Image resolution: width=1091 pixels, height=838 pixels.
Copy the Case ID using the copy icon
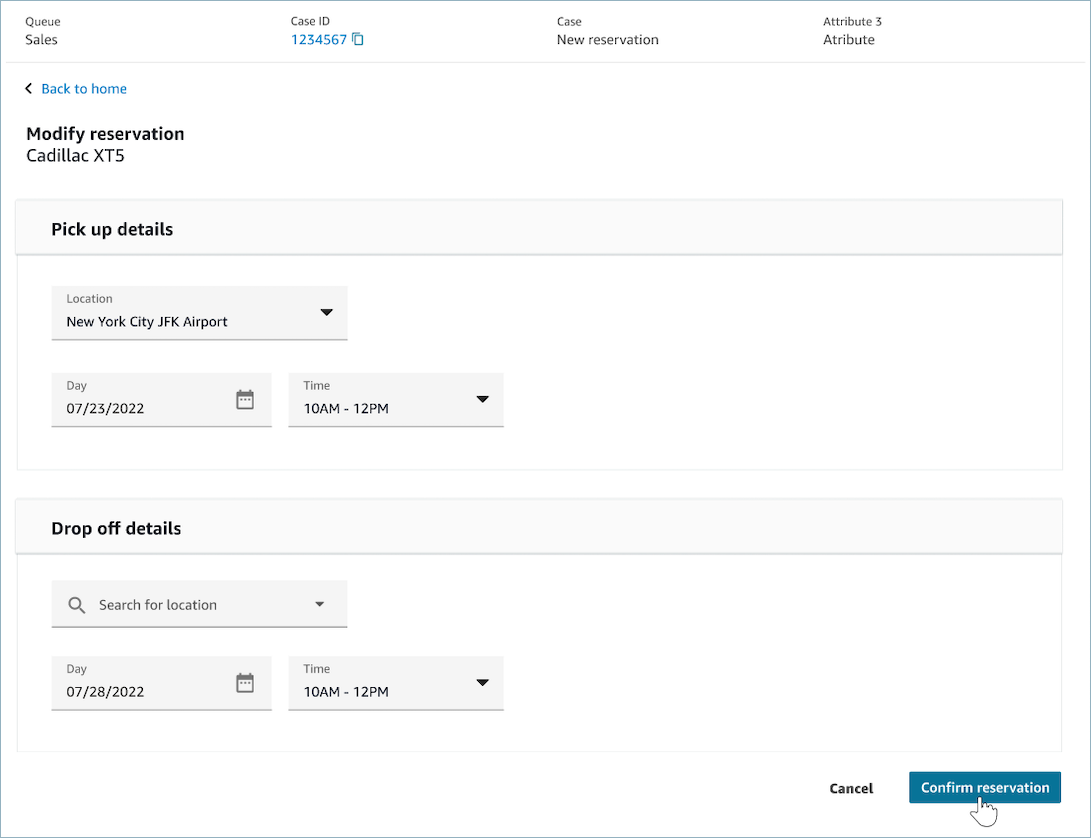pos(358,40)
